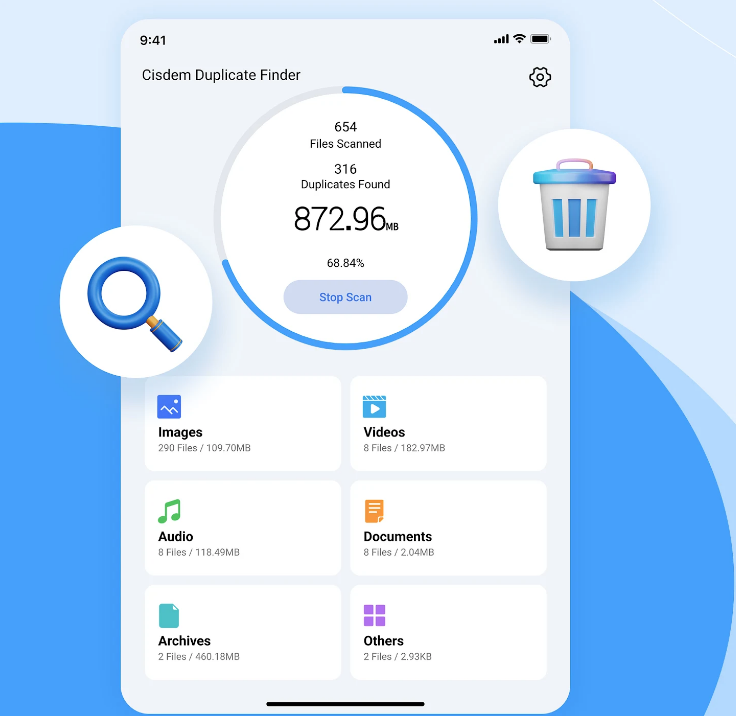The height and width of the screenshot is (716, 736).
Task: Tap the home indicator bar
Action: (345, 704)
